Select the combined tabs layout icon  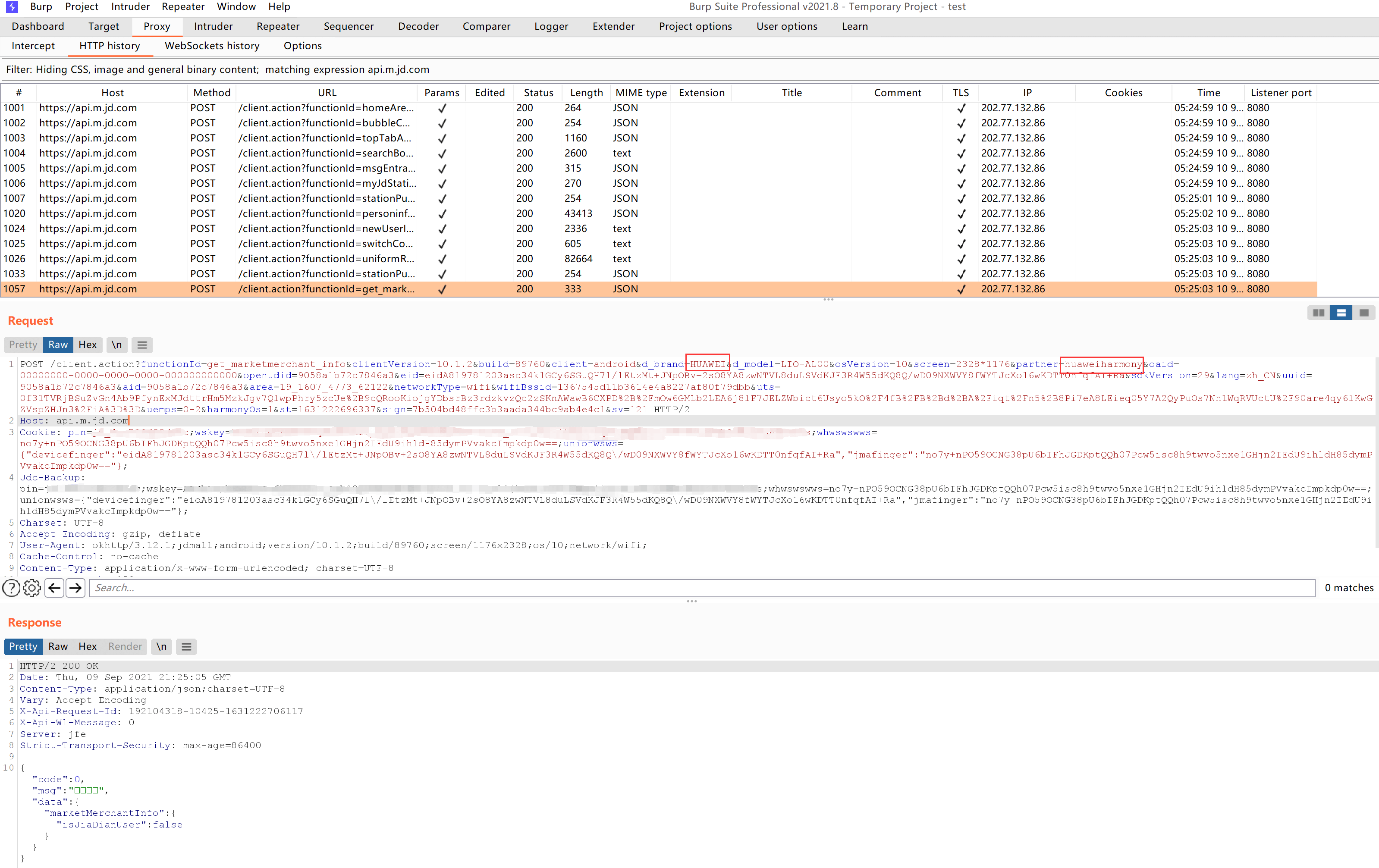(1363, 313)
